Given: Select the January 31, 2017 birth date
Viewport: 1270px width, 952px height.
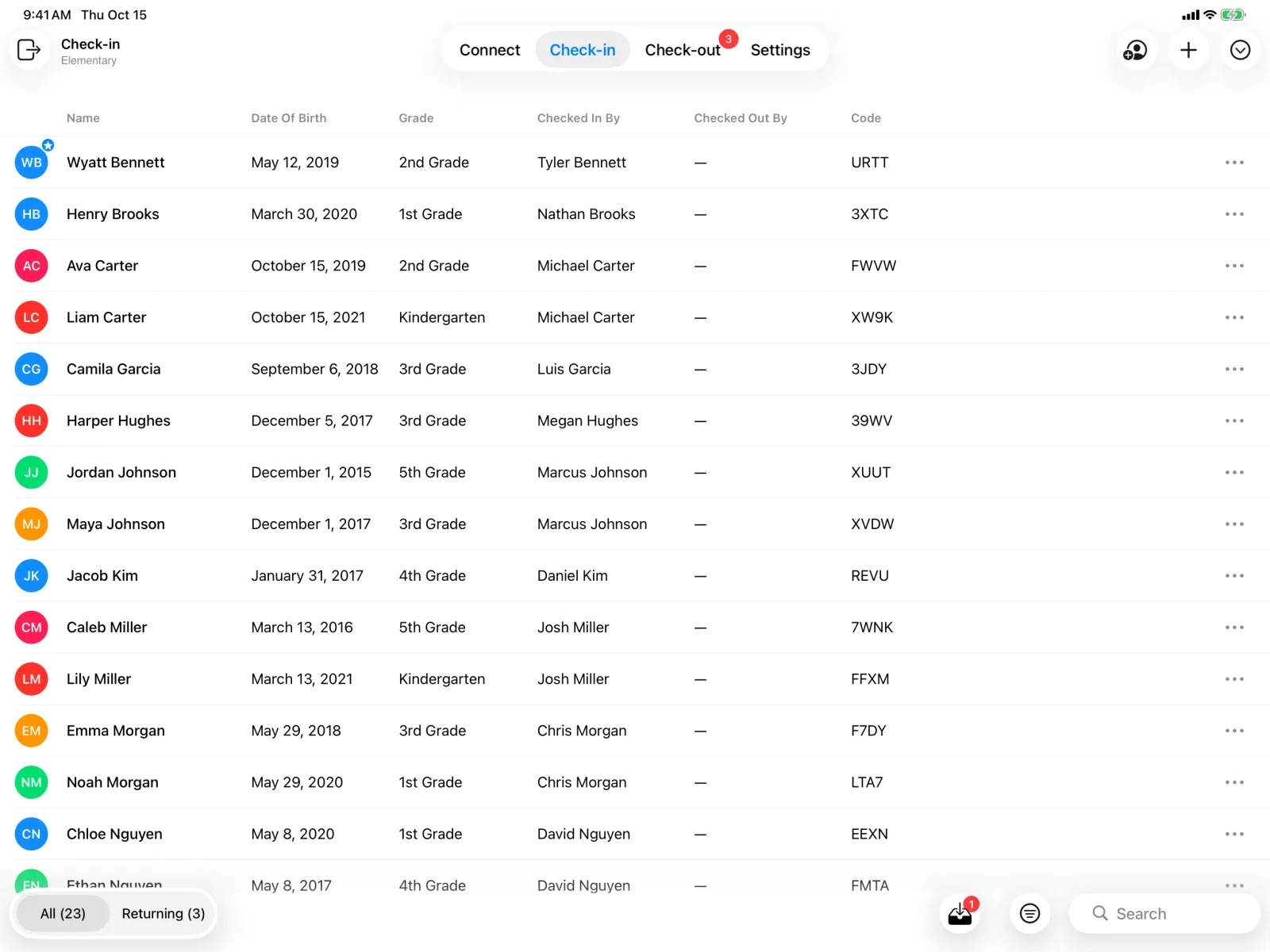Looking at the screenshot, I should coord(307,576).
